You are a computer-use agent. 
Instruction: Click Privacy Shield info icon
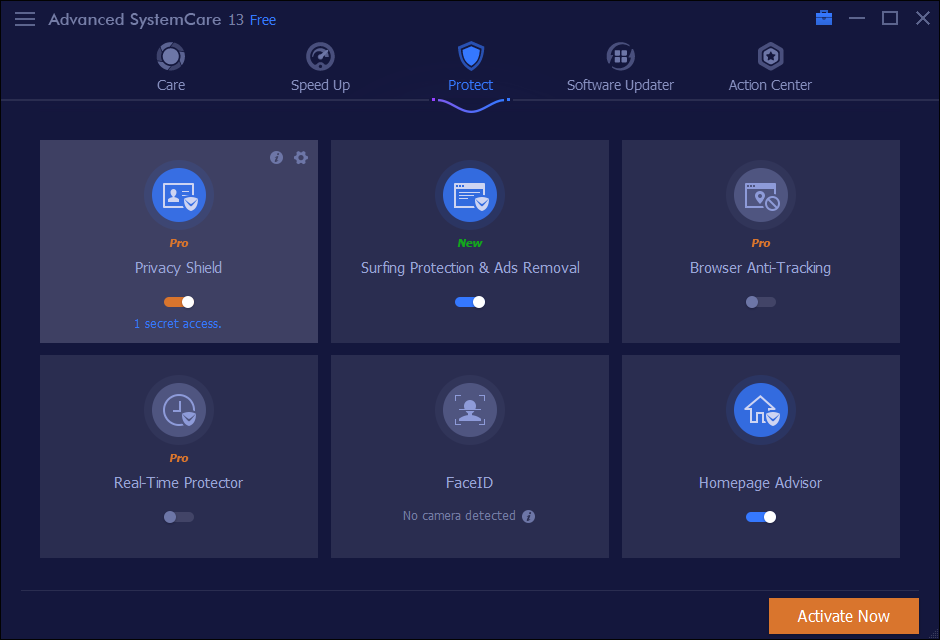(x=277, y=158)
